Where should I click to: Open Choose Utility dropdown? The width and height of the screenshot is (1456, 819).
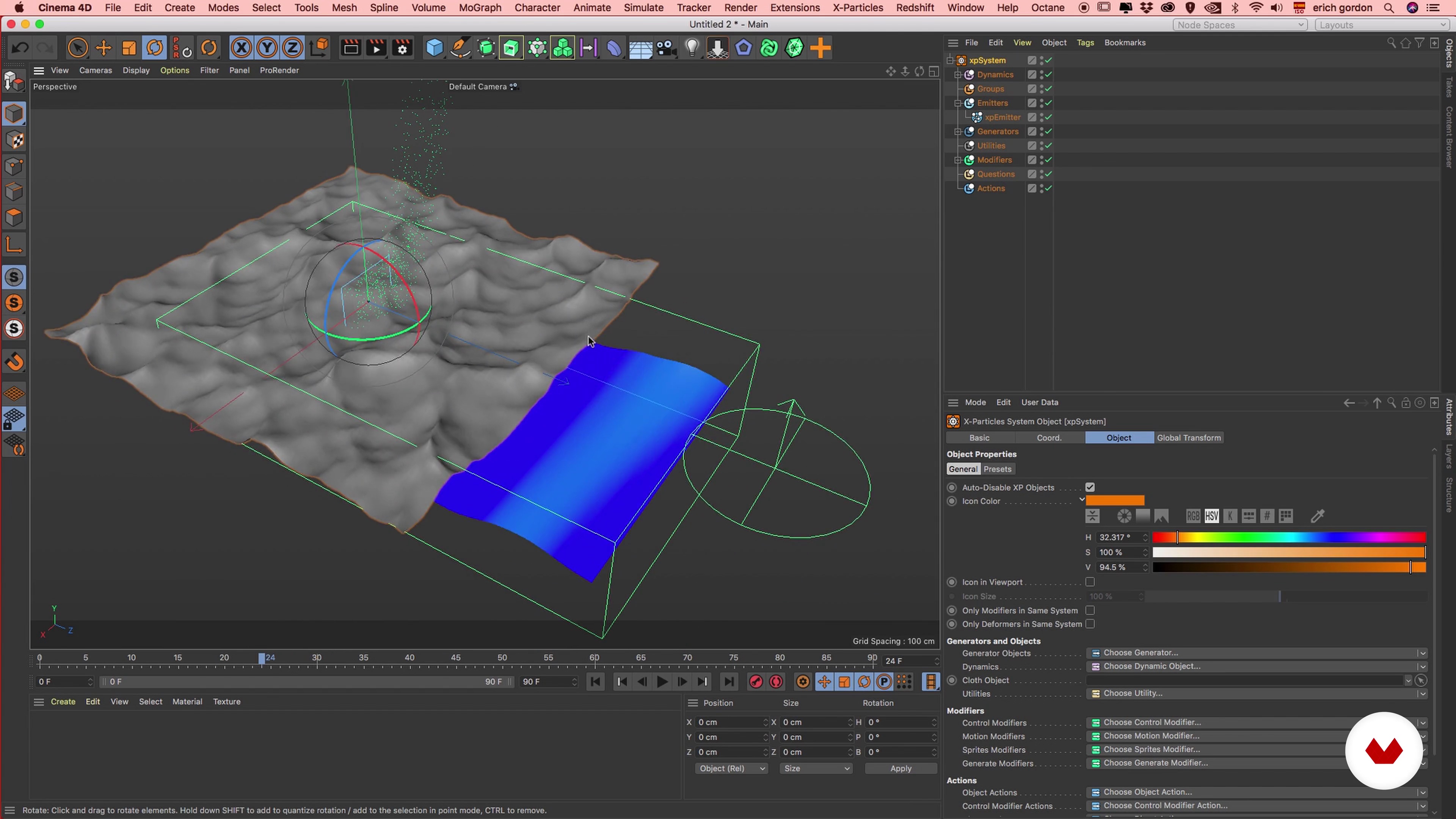[1257, 693]
